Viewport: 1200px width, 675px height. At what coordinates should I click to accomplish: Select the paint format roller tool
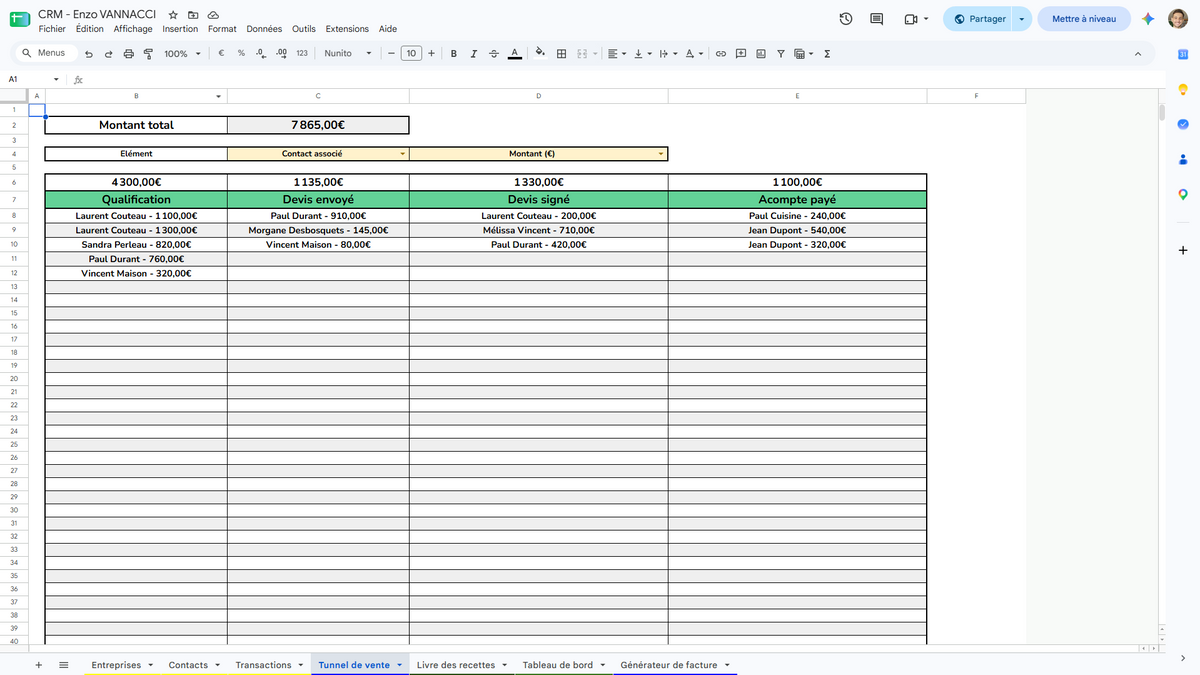click(x=148, y=53)
